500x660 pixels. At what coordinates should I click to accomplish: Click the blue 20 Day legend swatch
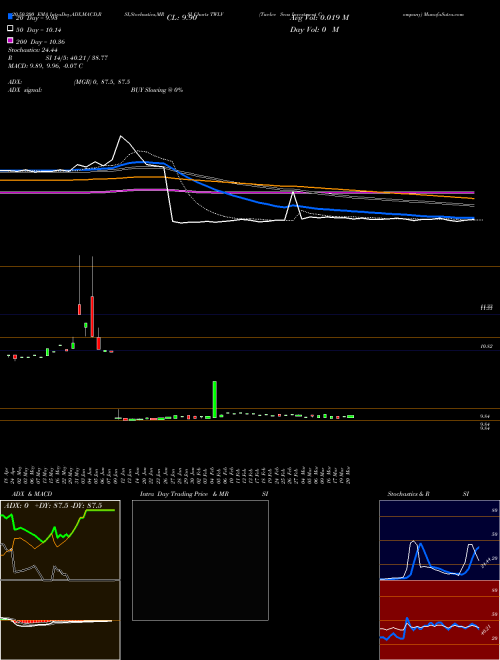click(11, 17)
